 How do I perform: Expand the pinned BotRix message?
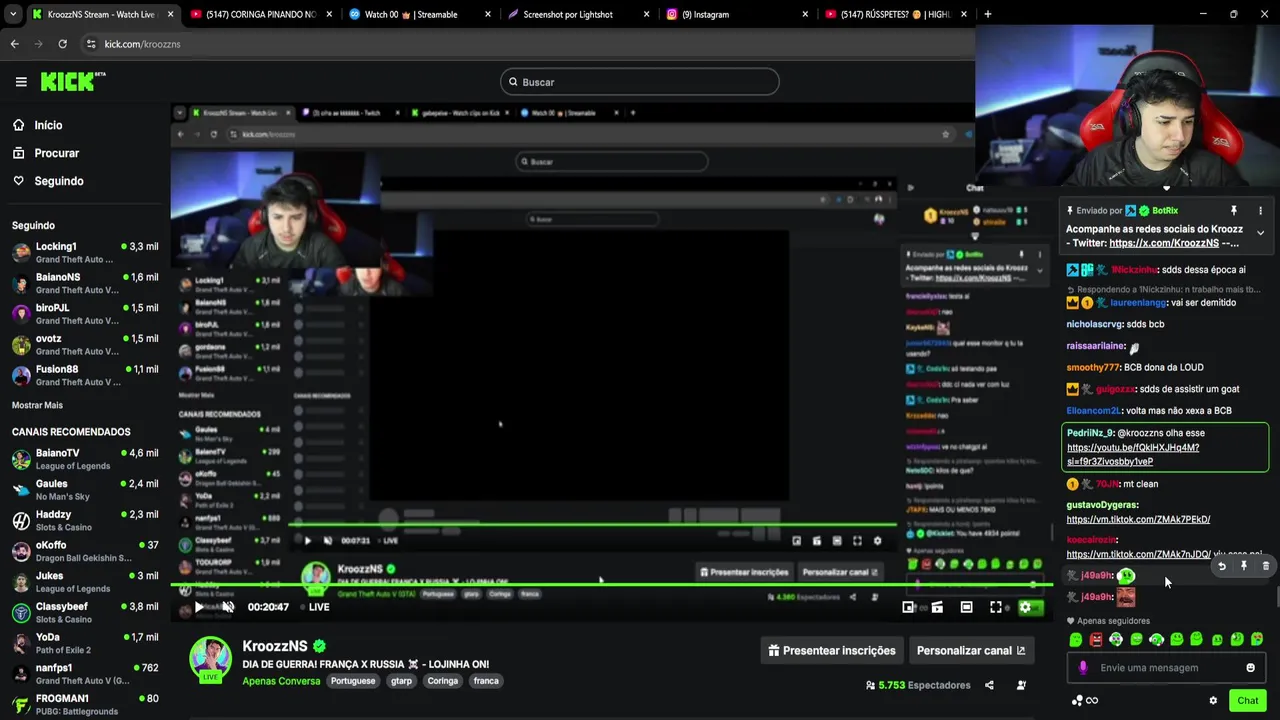point(1260,233)
